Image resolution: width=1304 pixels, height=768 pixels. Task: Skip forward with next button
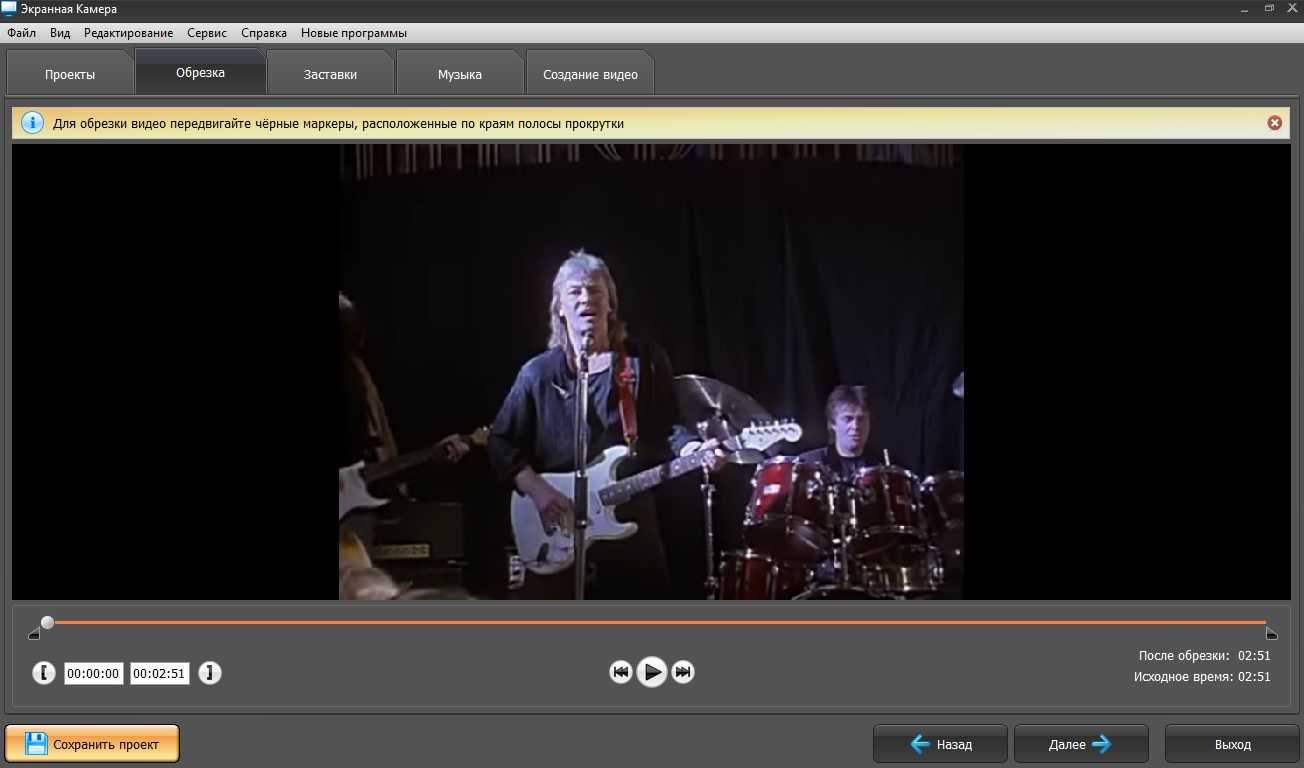click(x=683, y=672)
